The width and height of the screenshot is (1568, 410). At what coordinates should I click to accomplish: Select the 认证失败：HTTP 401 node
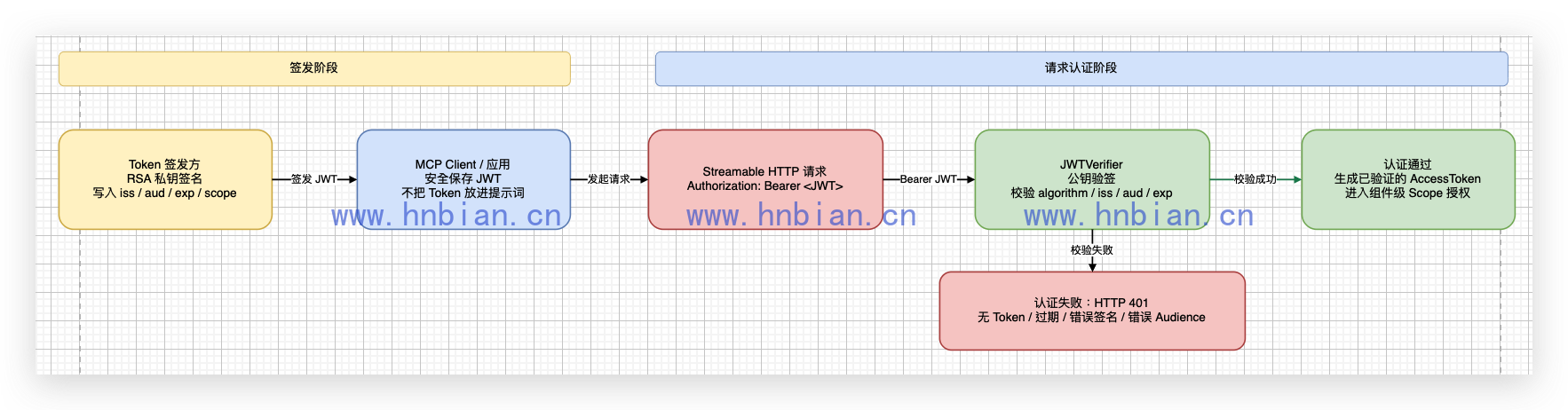[1092, 311]
